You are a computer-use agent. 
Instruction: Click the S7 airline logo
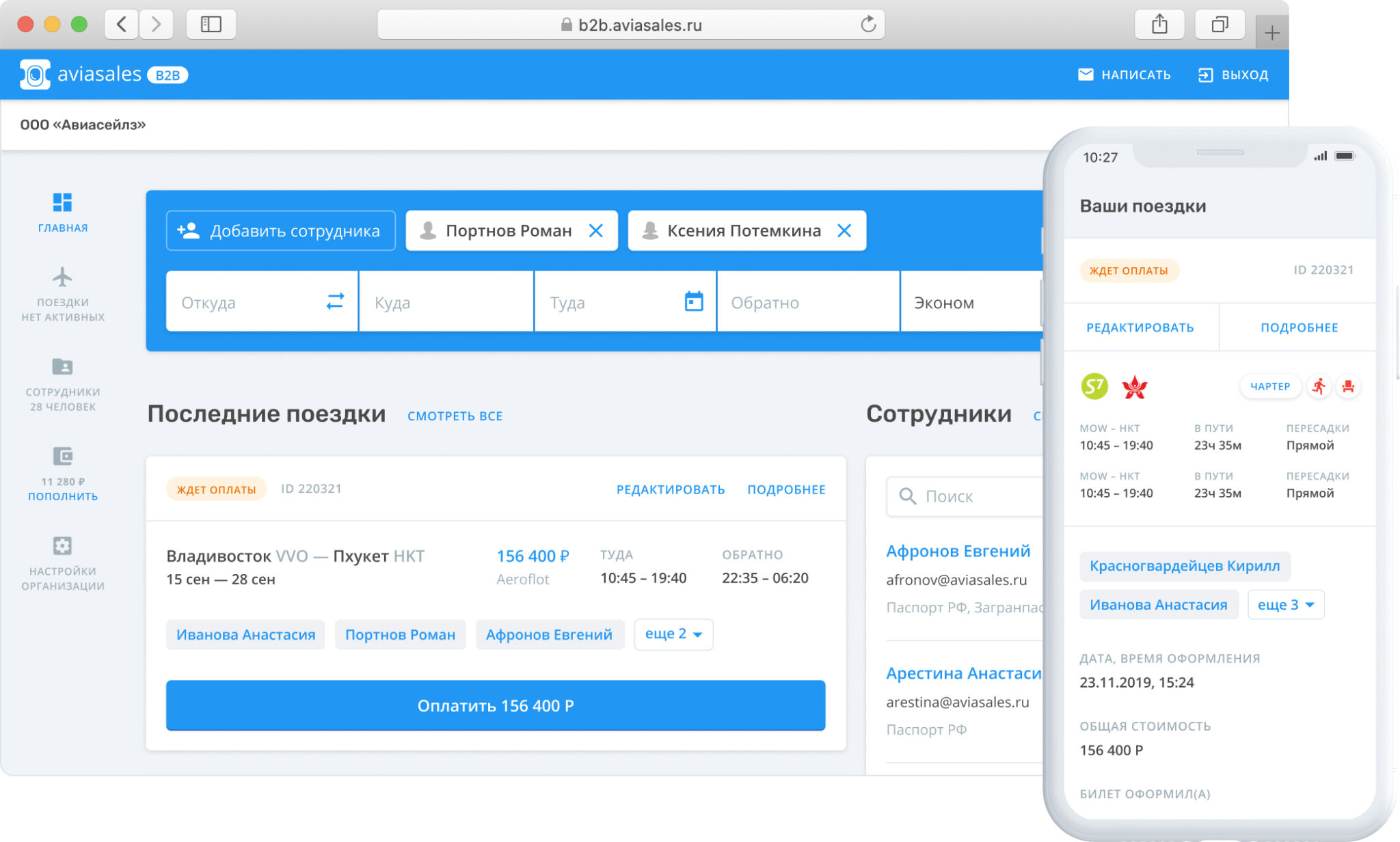(x=1094, y=386)
